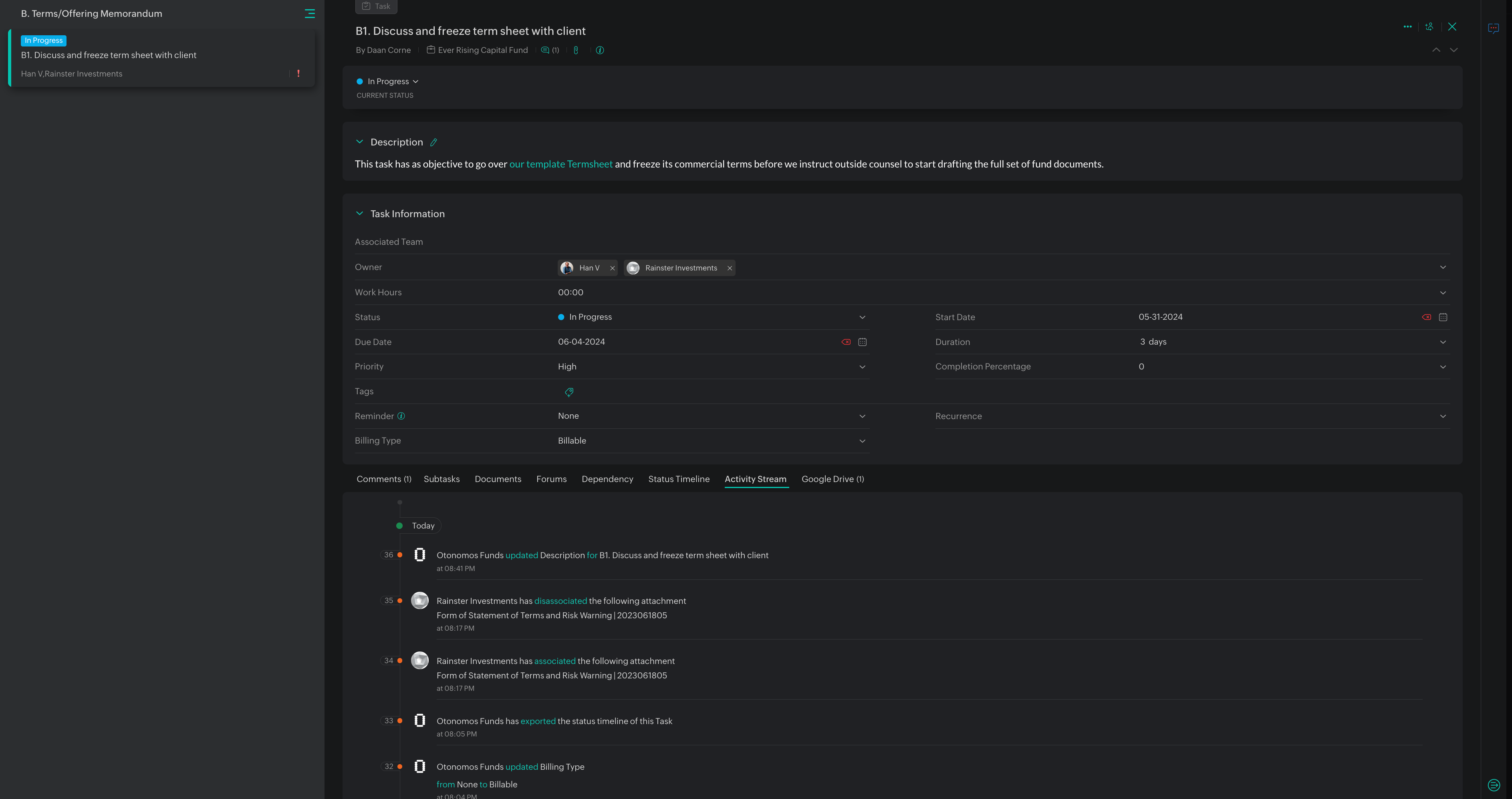Open the Google Drive (1) tab
Image resolution: width=1512 pixels, height=799 pixels.
[x=832, y=479]
